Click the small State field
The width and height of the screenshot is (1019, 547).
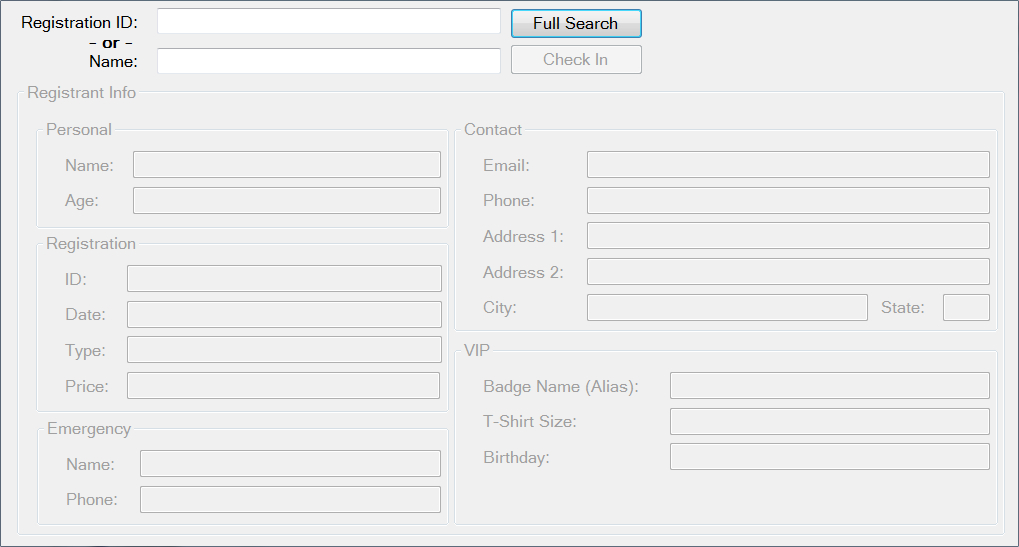pyautogui.click(x=966, y=307)
